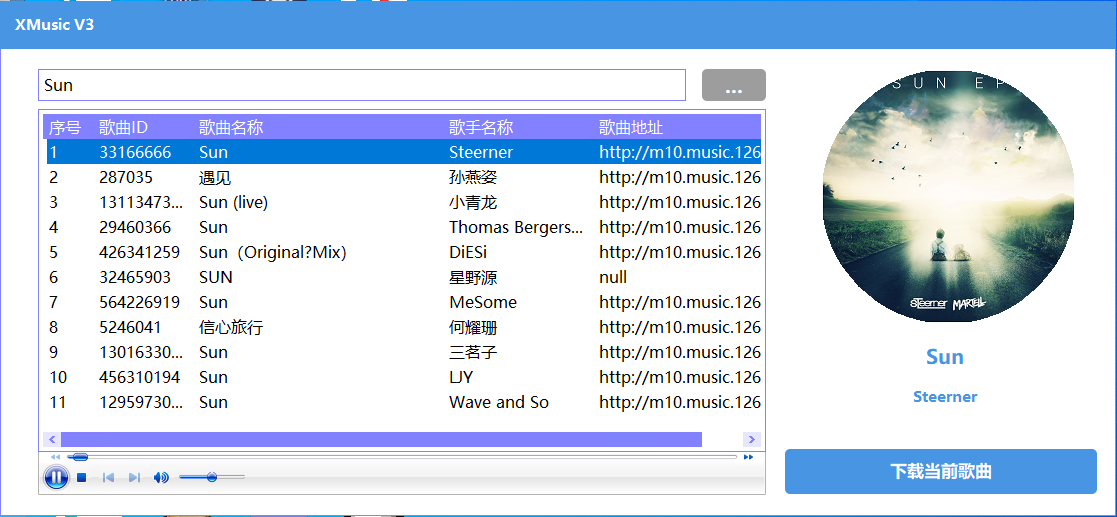Select the song row by LJY
Screen dimensions: 1117x517
[404, 377]
